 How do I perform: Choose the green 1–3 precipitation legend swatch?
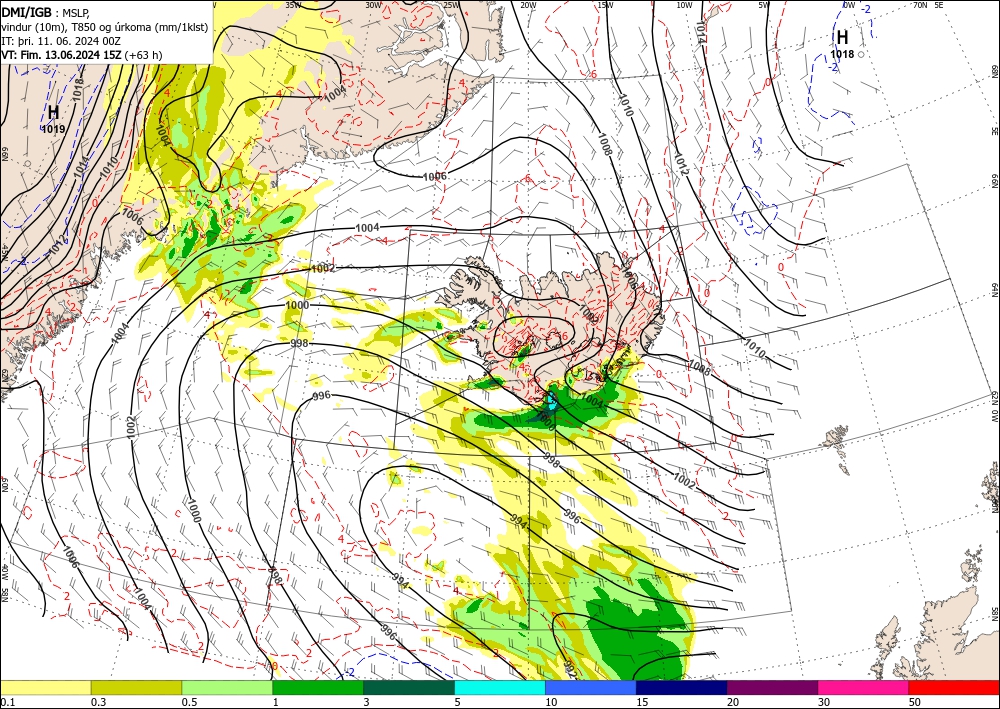[x=318, y=687]
